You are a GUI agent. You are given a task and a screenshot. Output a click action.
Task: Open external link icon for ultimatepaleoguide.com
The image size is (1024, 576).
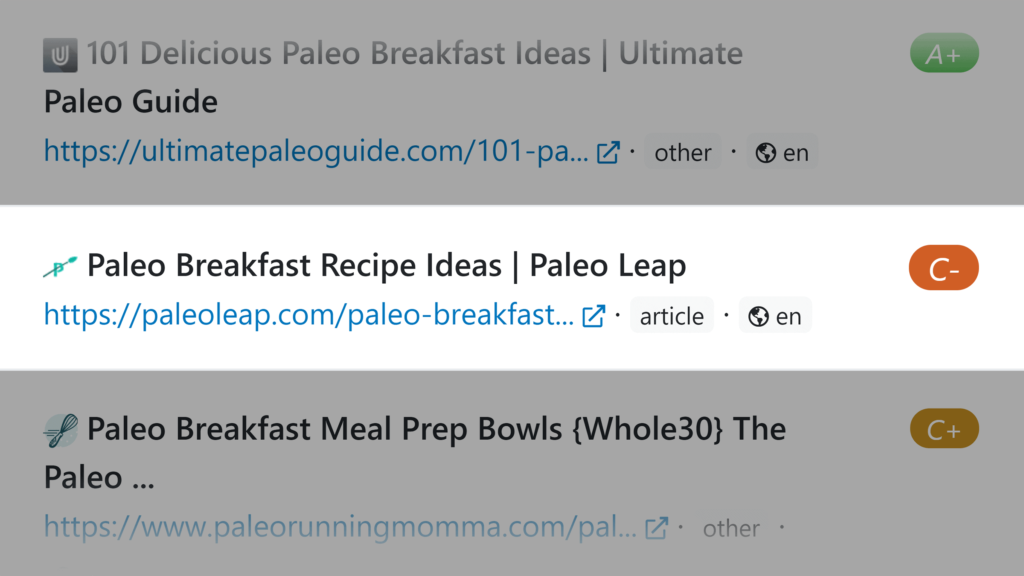[608, 153]
